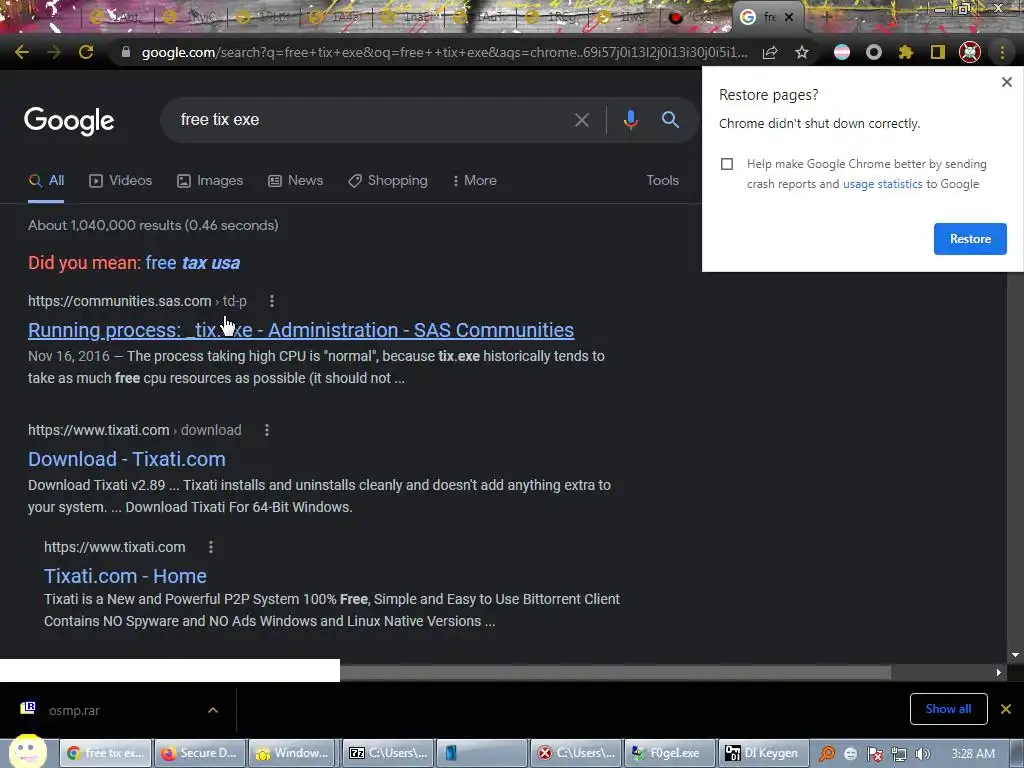
Task: Show all downloads
Action: pyautogui.click(x=948, y=709)
